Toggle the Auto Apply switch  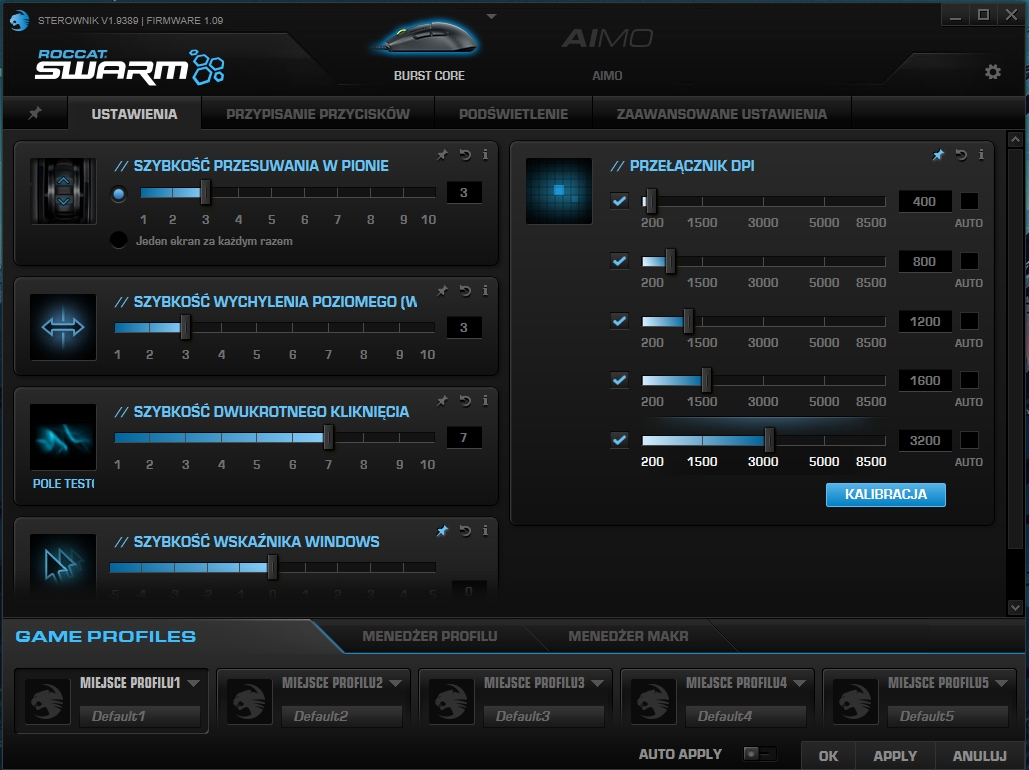(759, 754)
